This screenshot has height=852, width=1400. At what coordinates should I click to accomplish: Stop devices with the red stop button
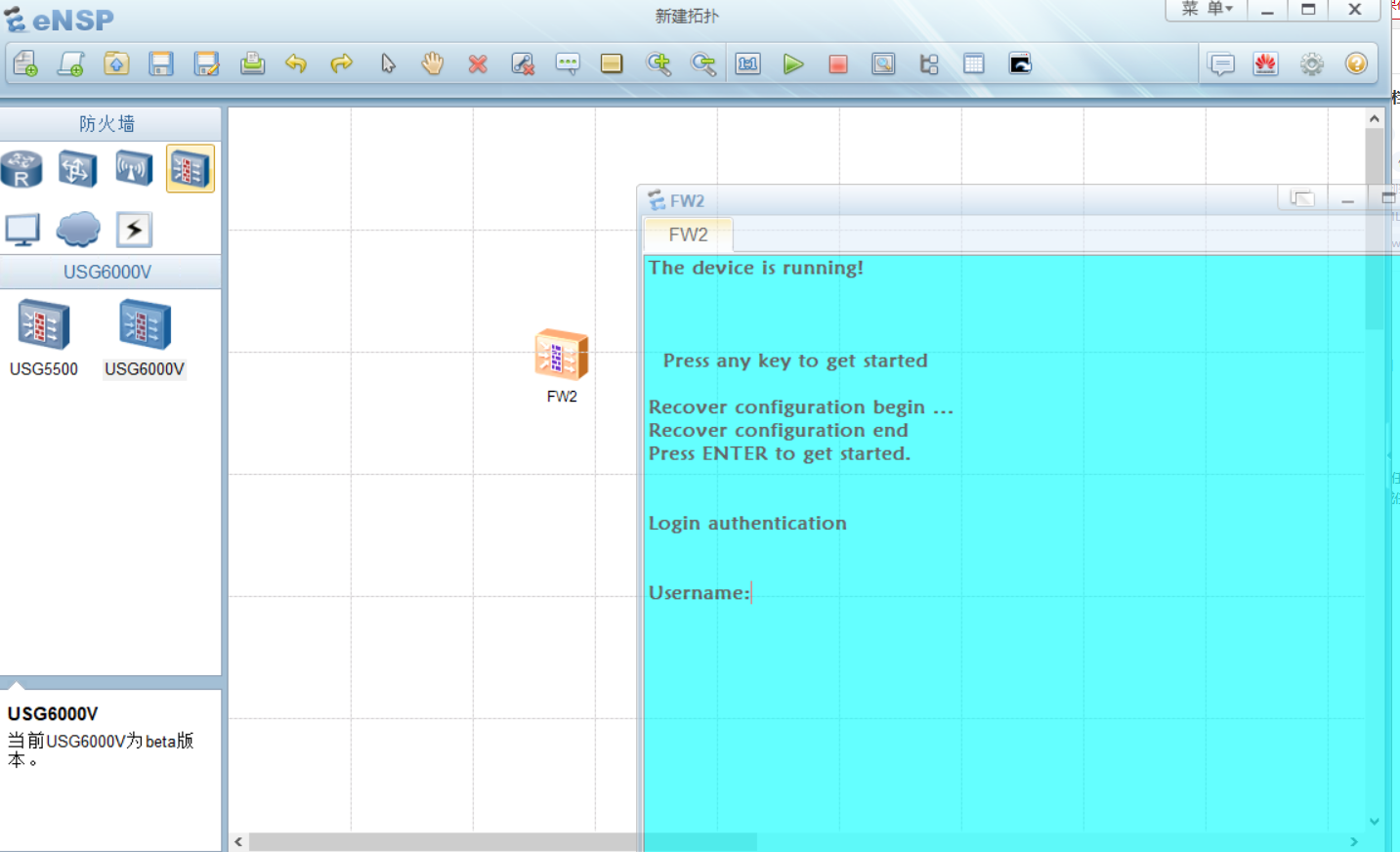tap(838, 64)
